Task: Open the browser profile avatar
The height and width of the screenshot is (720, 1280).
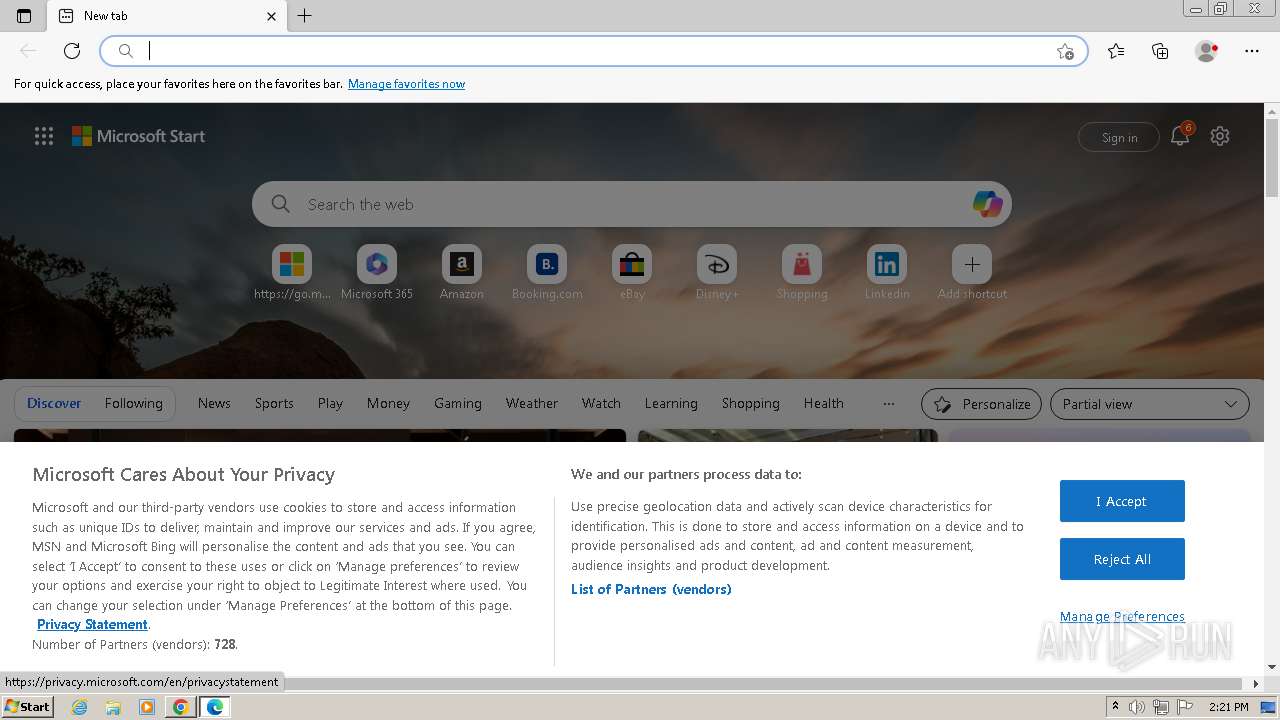Action: [1207, 51]
